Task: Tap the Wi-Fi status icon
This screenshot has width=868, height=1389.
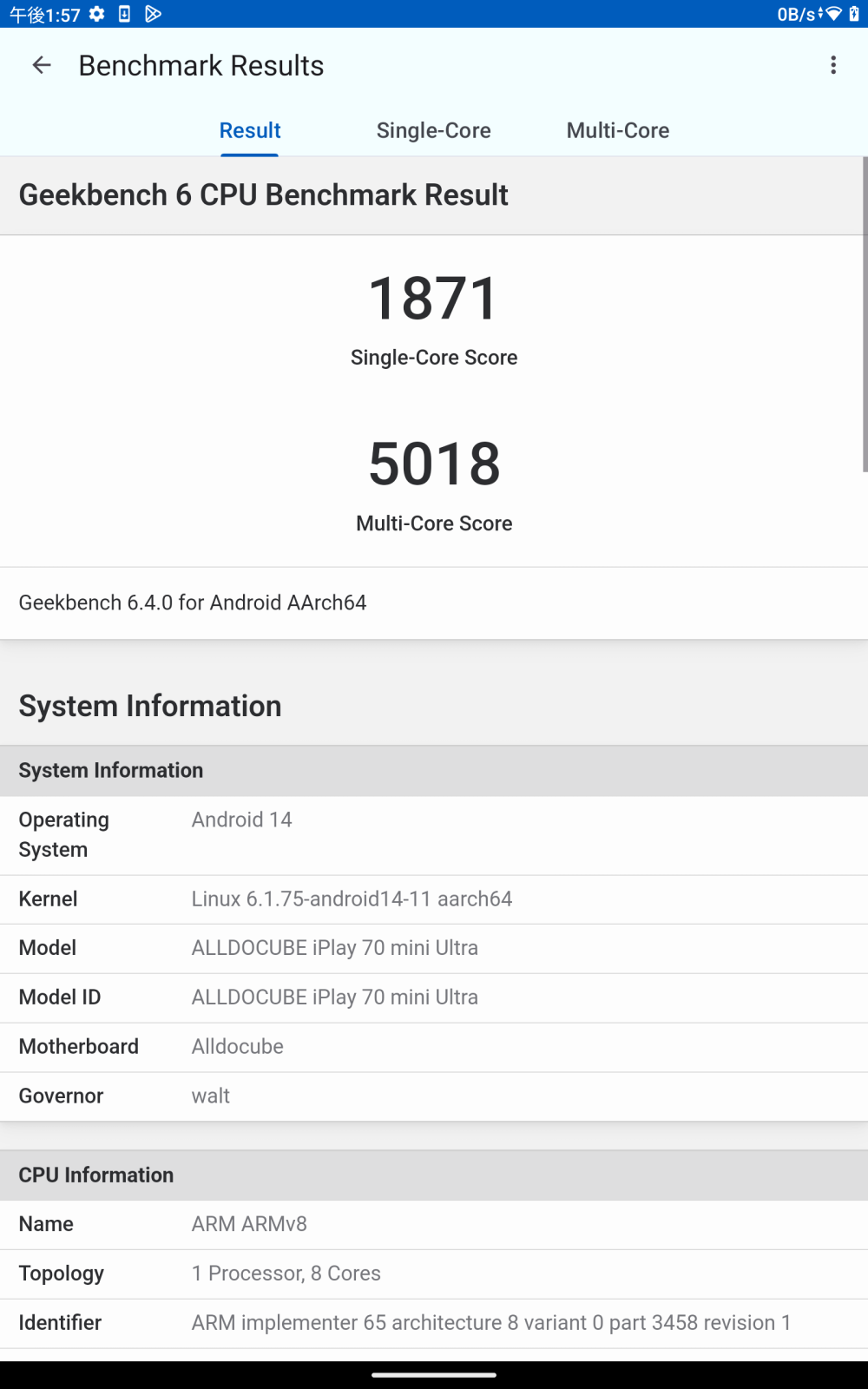Action: coord(834,14)
